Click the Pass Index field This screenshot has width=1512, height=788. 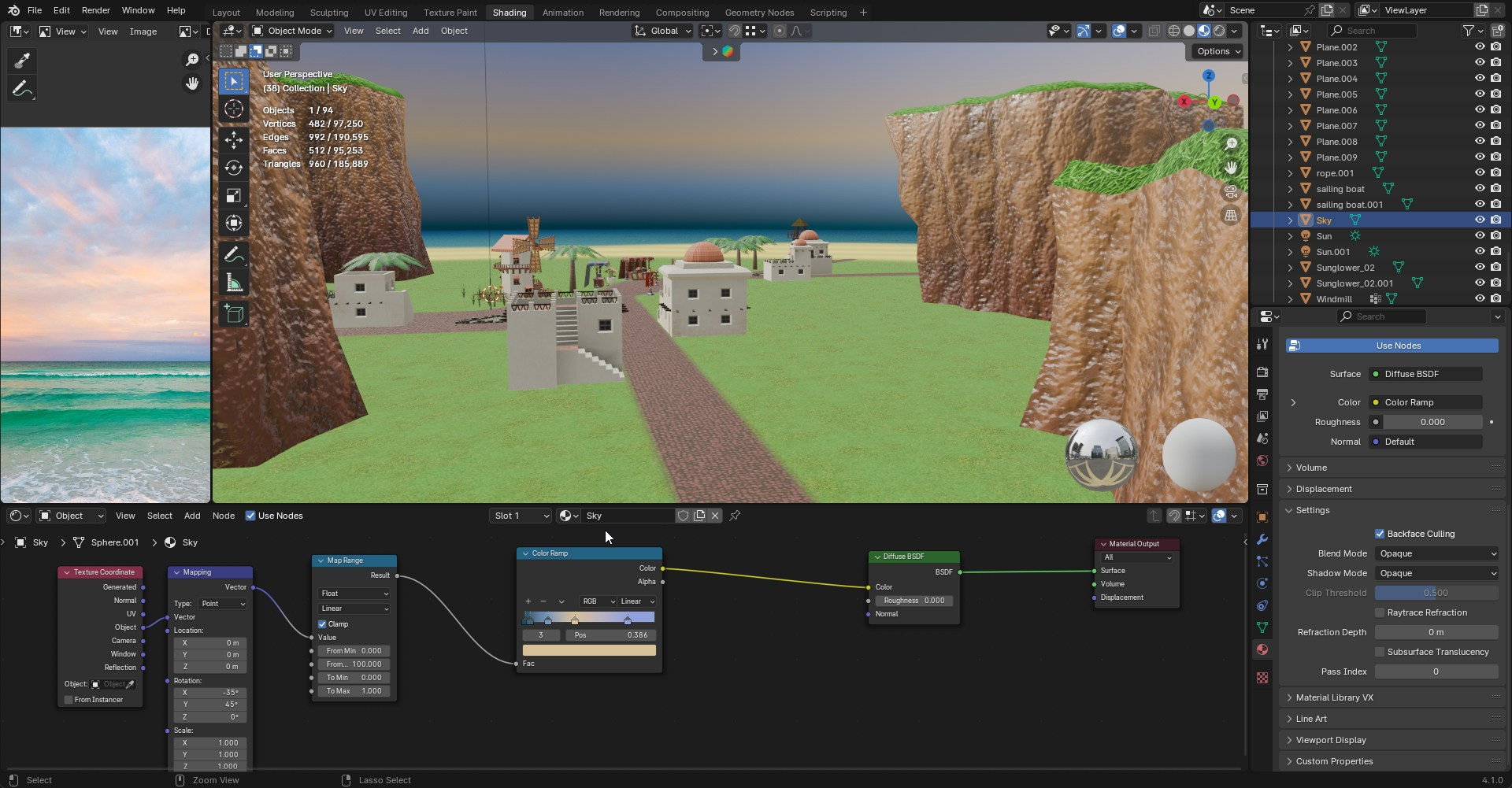click(1436, 671)
